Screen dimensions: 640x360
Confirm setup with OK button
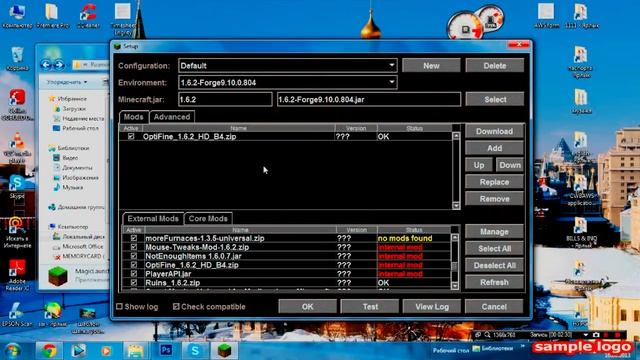pyautogui.click(x=308, y=307)
